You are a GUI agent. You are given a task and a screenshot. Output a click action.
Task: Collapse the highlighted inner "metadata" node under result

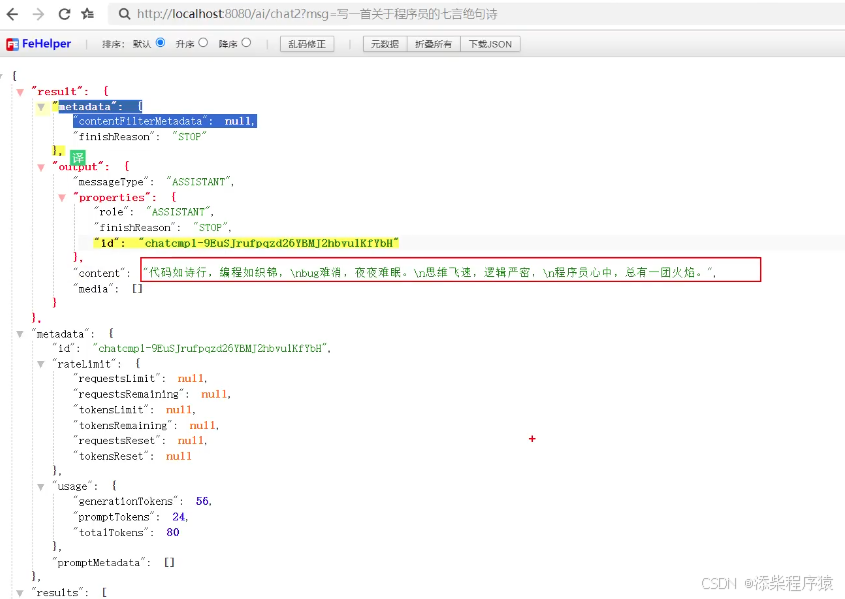[41, 107]
